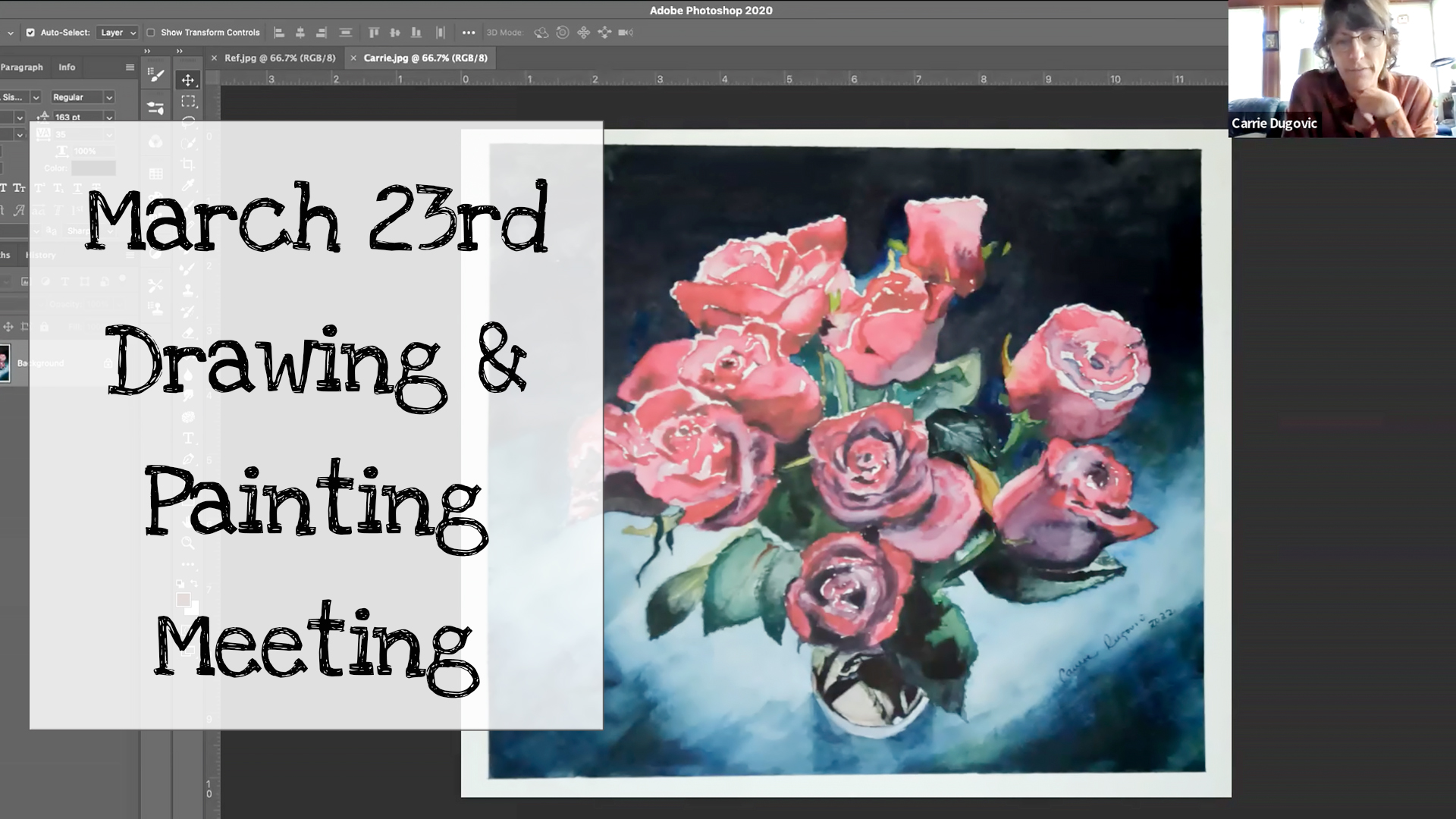Toggle the artboard nesting lock
1456x819 pixels.
click(25, 327)
